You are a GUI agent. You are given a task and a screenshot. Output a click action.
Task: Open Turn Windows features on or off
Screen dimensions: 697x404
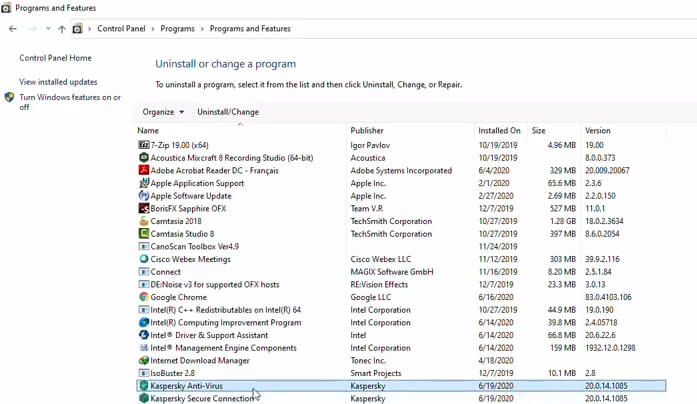70,102
